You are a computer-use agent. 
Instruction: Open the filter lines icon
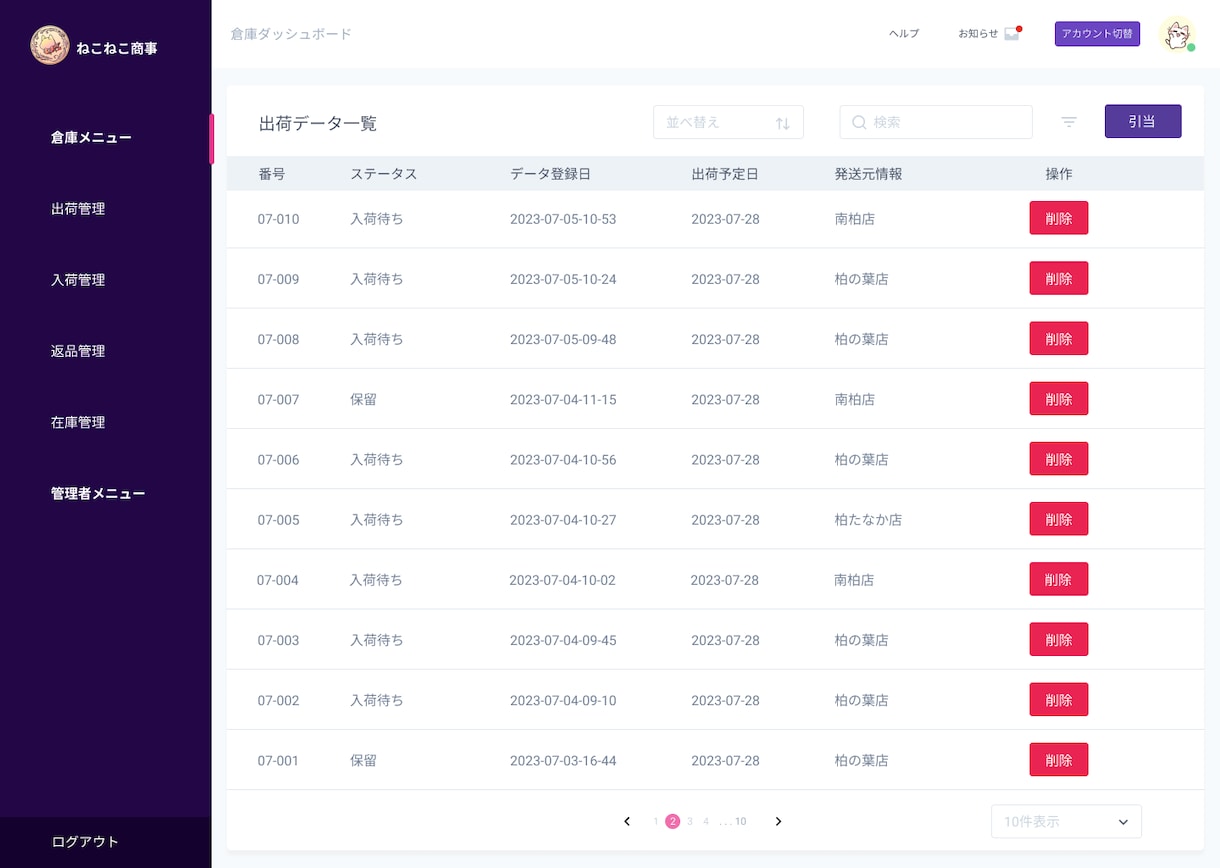coord(1069,122)
